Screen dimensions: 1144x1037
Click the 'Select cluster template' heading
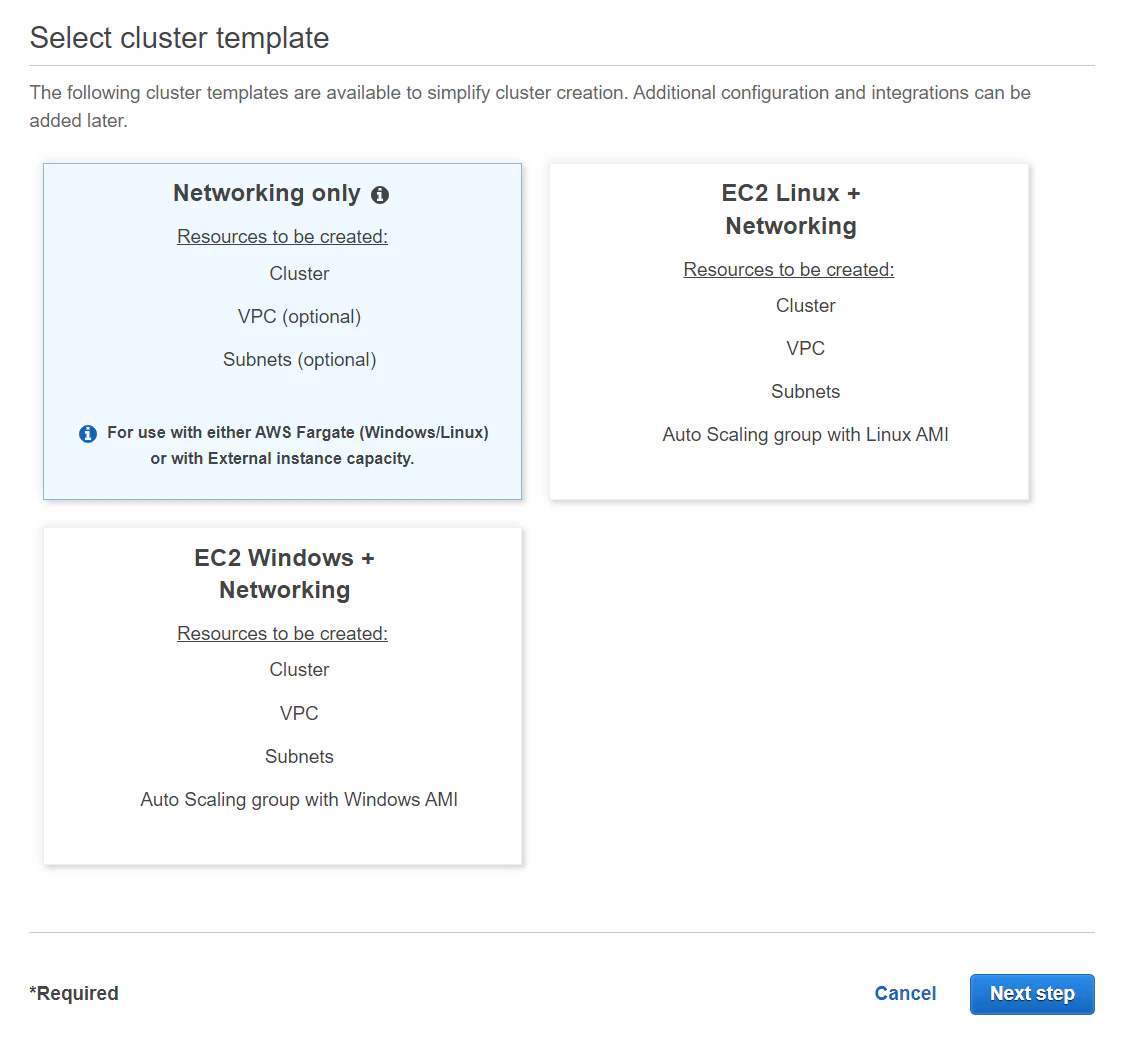179,38
